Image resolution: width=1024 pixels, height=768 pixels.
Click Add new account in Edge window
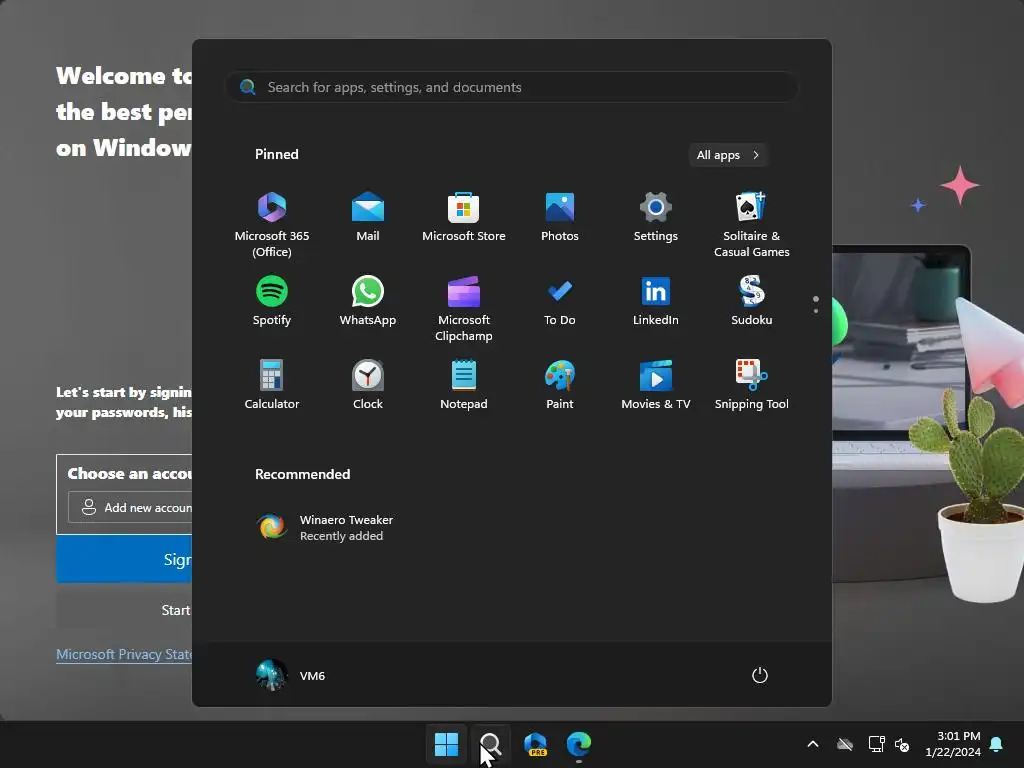pos(130,507)
